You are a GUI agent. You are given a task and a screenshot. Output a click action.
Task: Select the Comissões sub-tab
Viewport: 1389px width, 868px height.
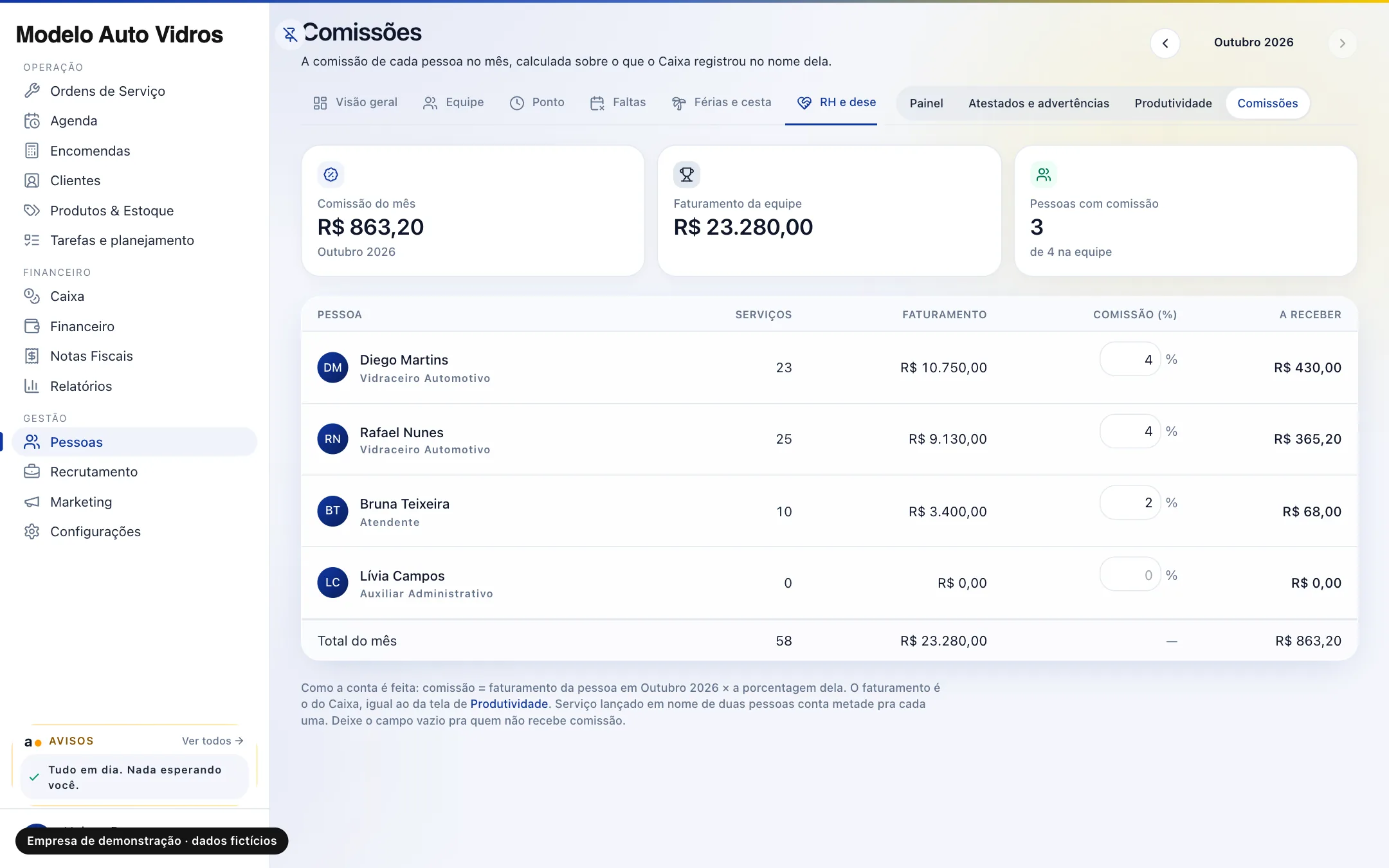click(x=1267, y=104)
